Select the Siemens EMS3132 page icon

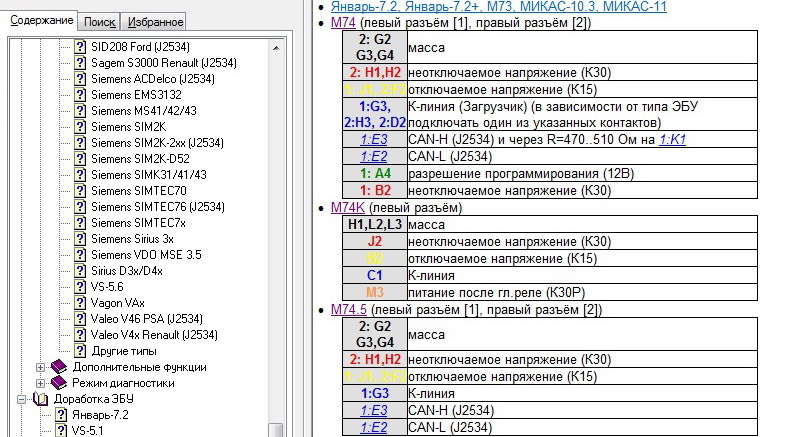pyautogui.click(x=80, y=95)
